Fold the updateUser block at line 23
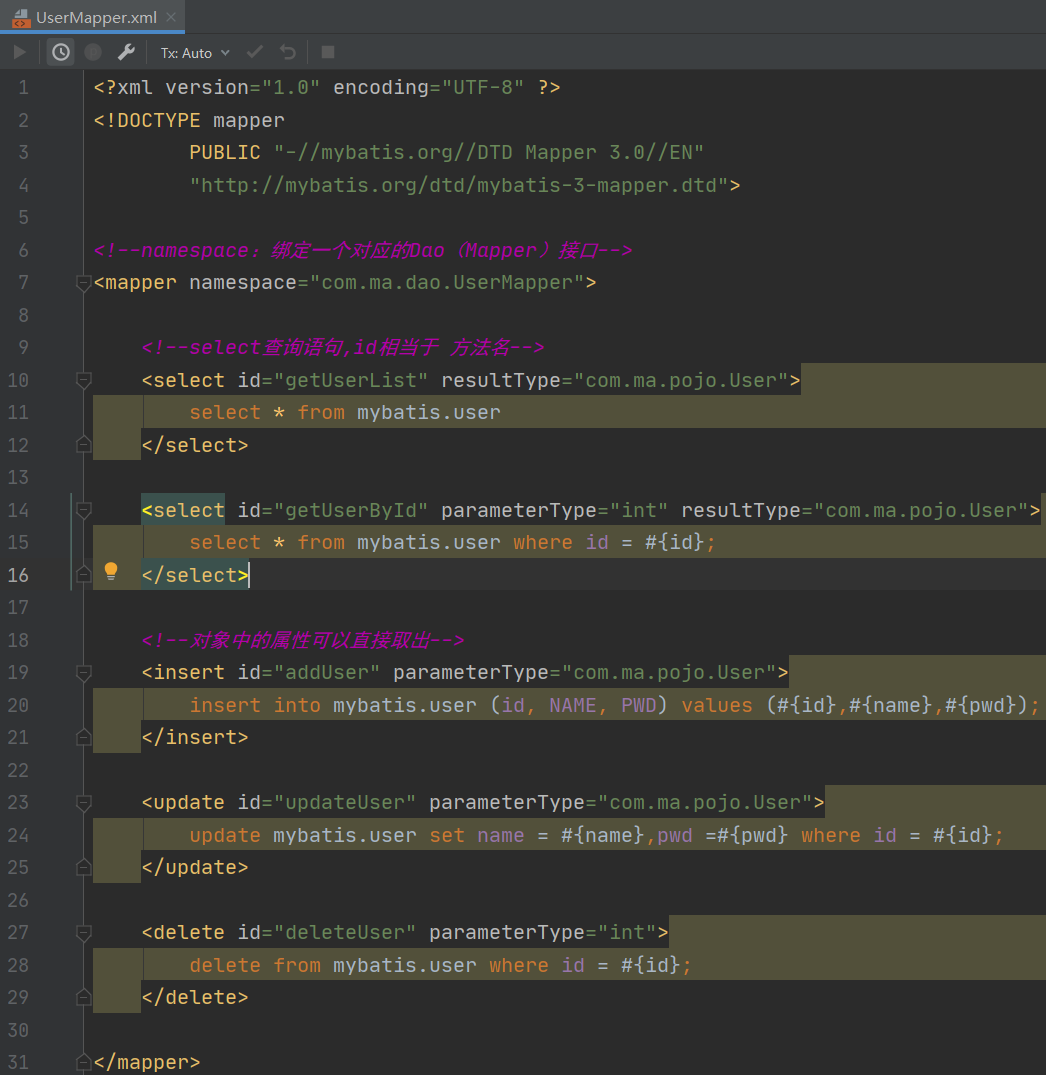This screenshot has width=1046, height=1075. point(84,802)
